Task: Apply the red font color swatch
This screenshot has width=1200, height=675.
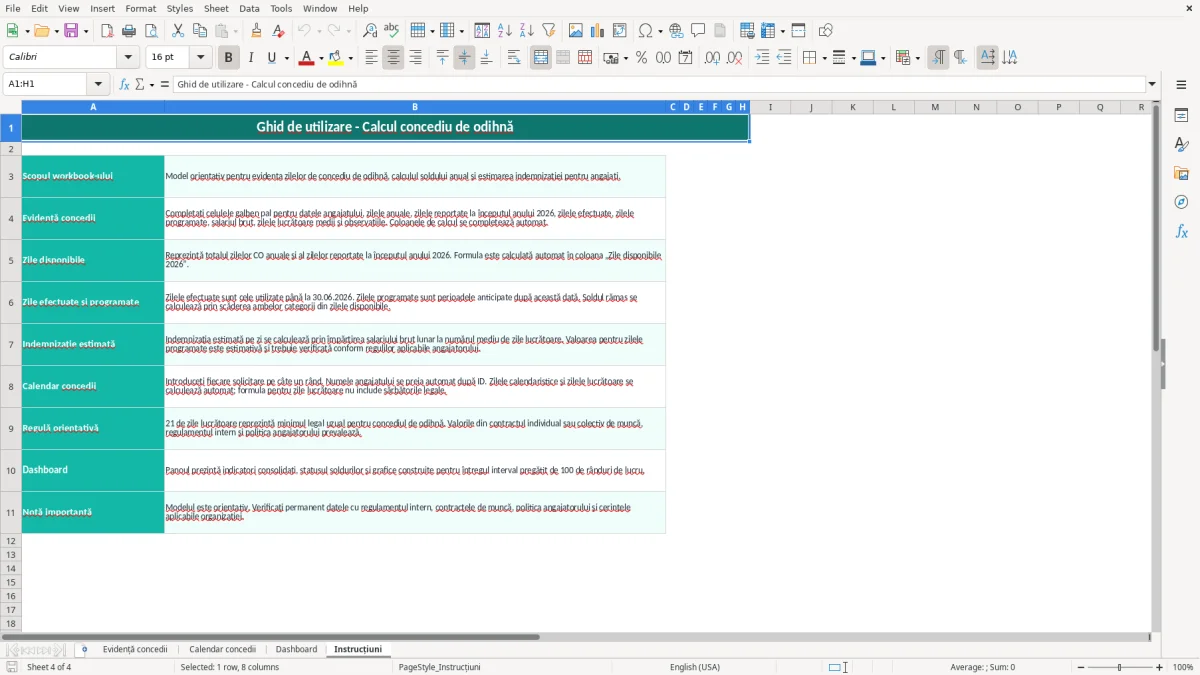Action: tap(308, 58)
